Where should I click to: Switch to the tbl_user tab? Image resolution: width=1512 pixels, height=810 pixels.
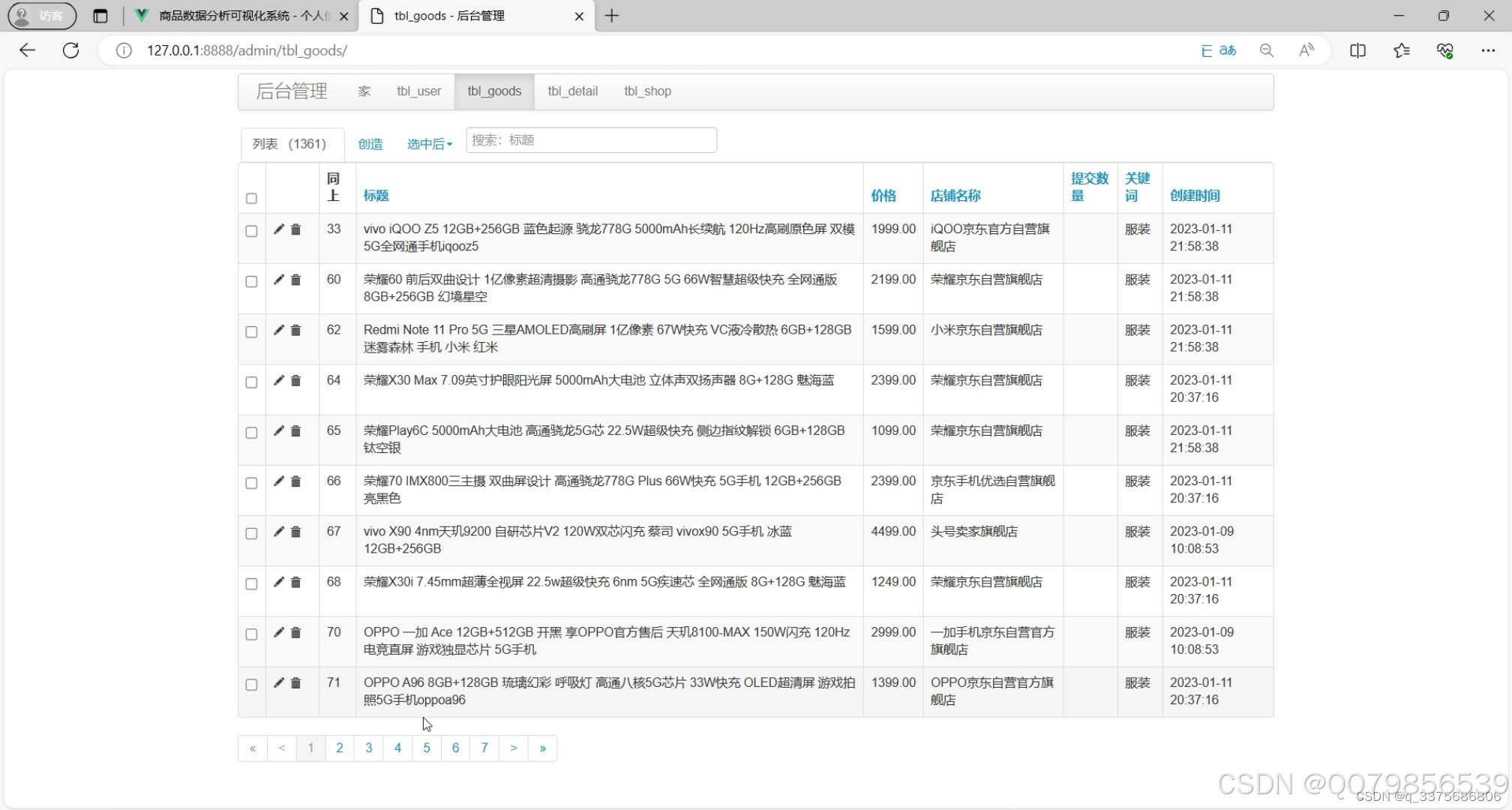point(418,91)
